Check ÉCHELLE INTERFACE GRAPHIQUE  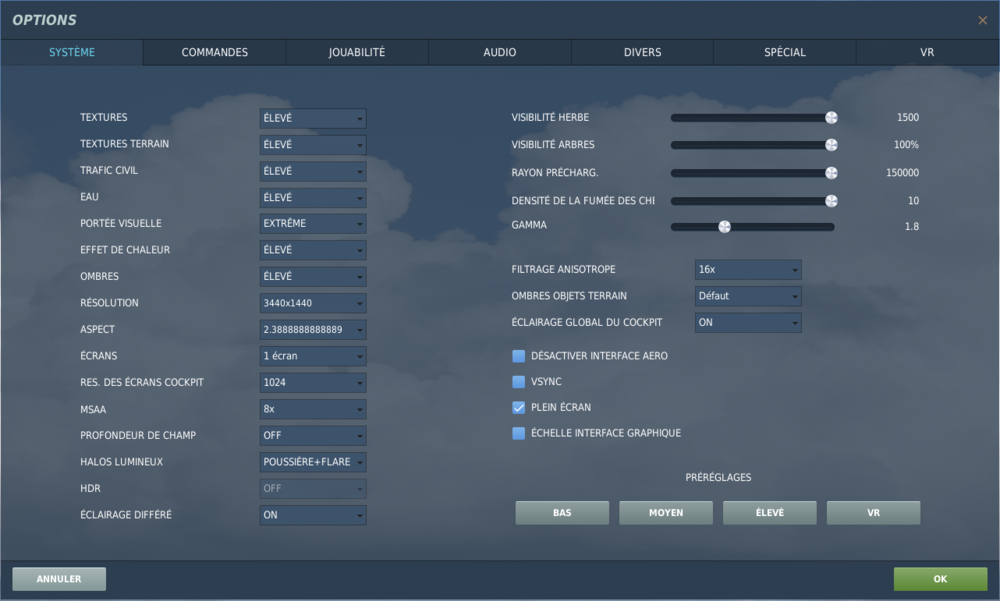(518, 433)
